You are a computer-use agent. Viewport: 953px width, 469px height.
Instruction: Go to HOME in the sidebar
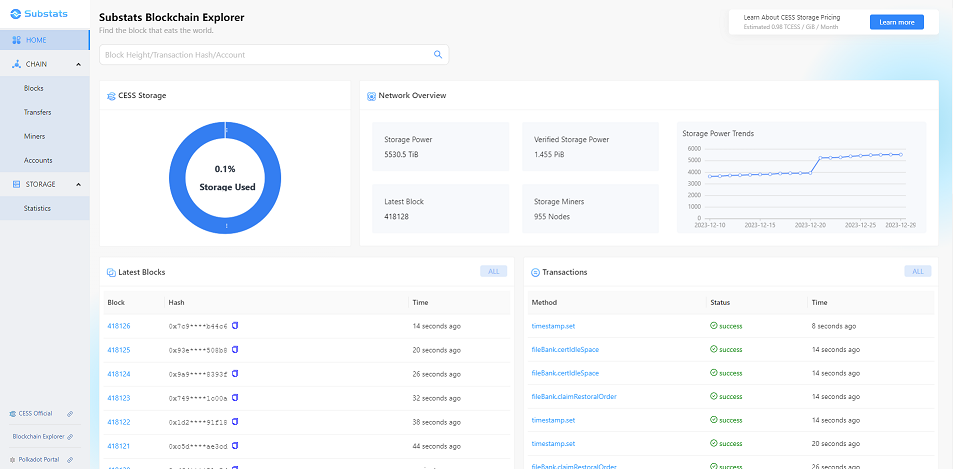click(44, 40)
